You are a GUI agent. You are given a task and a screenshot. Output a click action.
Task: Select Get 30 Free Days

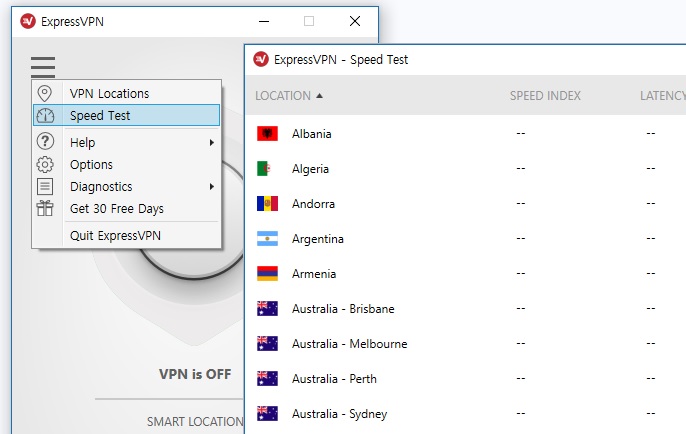point(126,208)
